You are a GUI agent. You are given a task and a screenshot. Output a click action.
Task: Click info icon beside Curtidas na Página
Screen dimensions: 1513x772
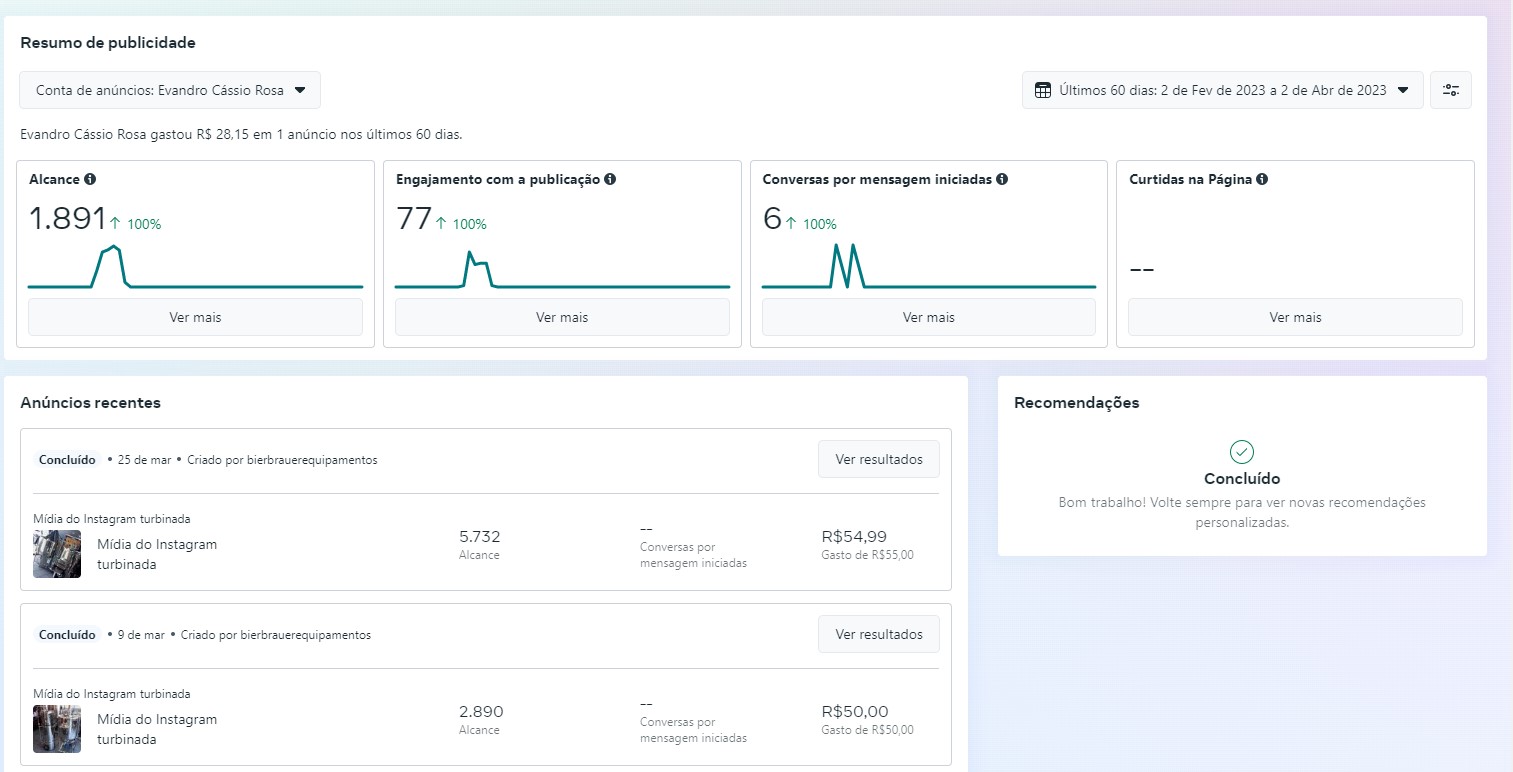tap(1262, 180)
